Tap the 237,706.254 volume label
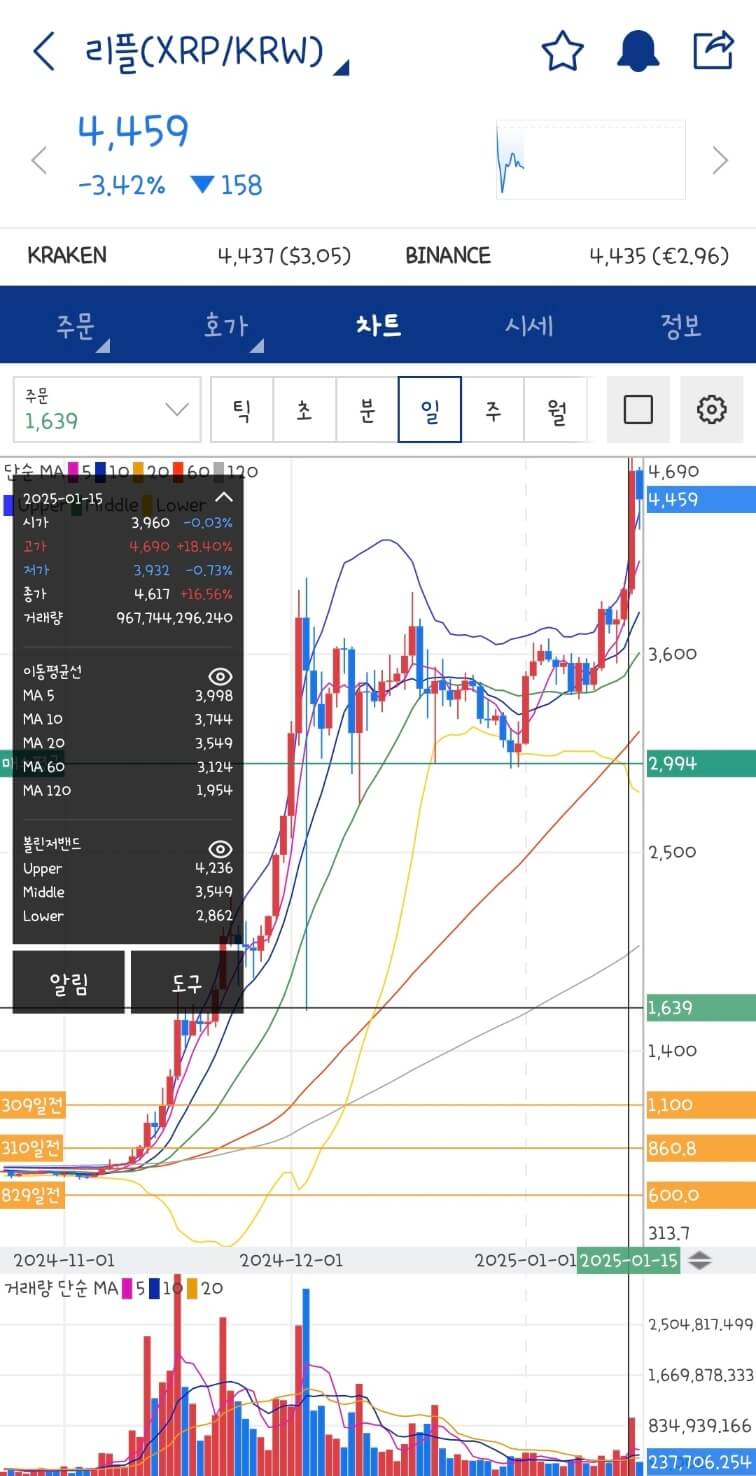 pyautogui.click(x=701, y=1461)
